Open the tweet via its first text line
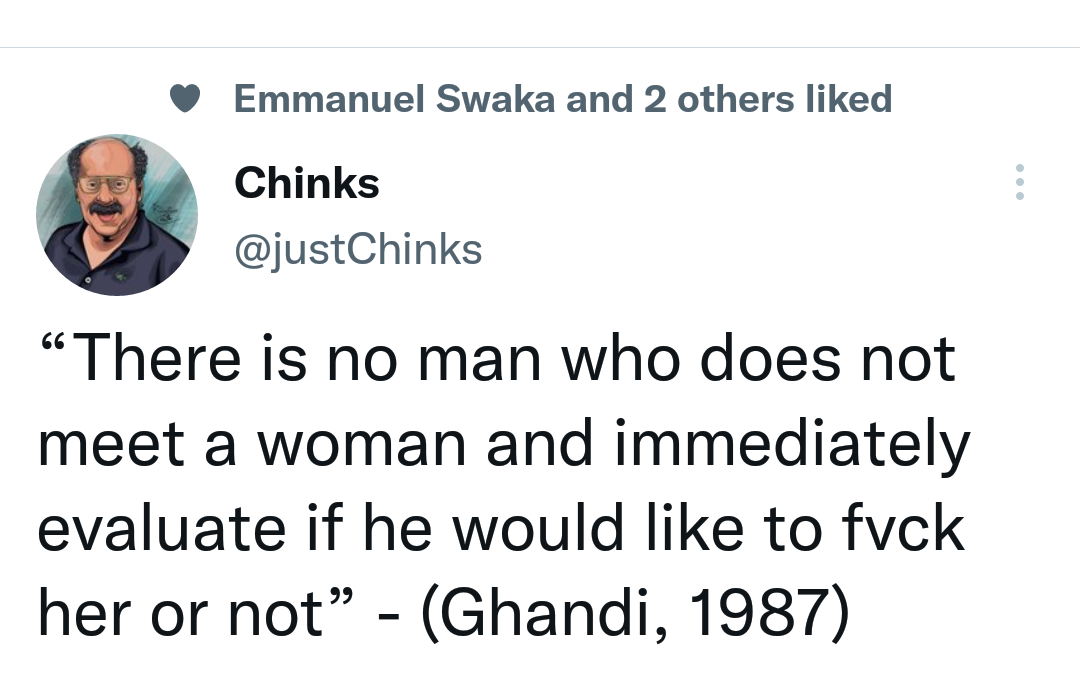 tap(497, 358)
